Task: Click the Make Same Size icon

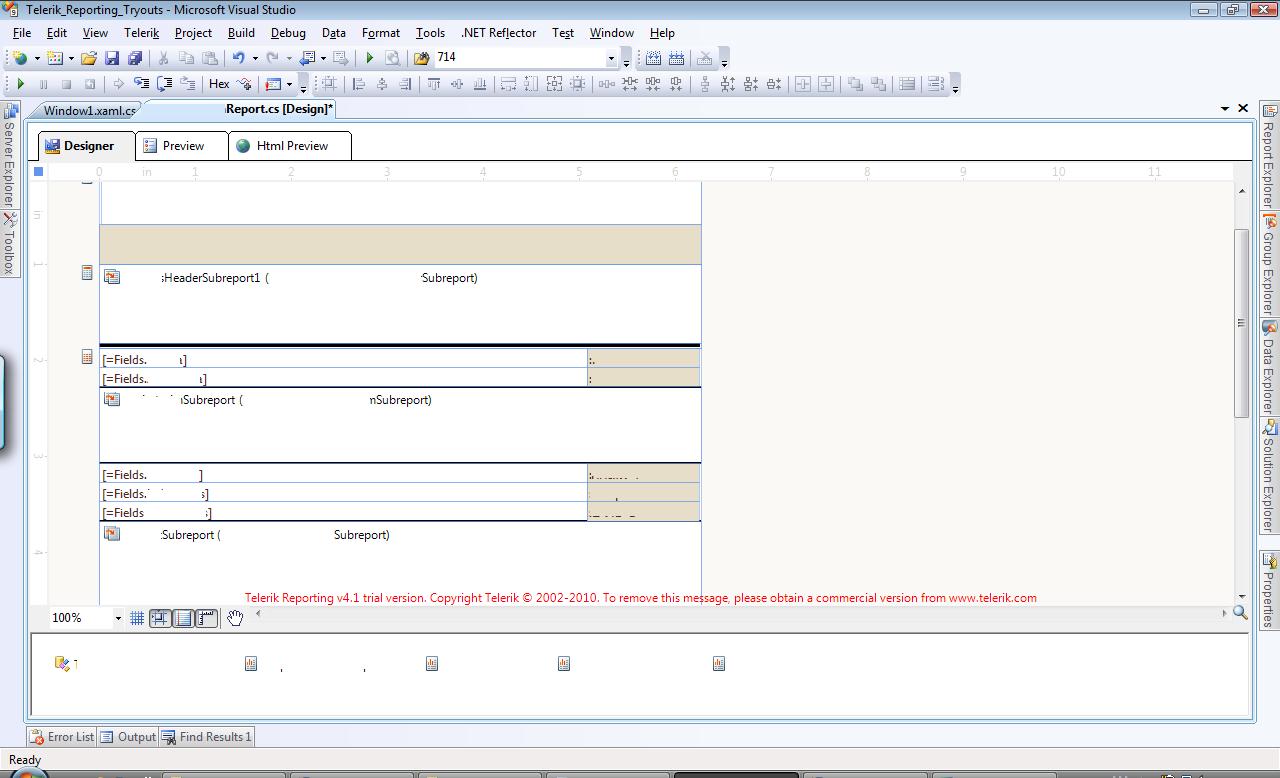Action: 554,84
